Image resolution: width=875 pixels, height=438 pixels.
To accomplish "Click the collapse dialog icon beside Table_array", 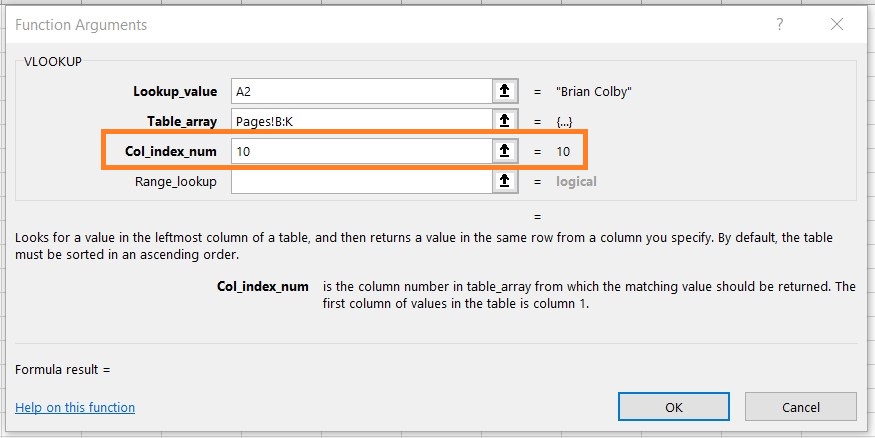I will (x=505, y=121).
